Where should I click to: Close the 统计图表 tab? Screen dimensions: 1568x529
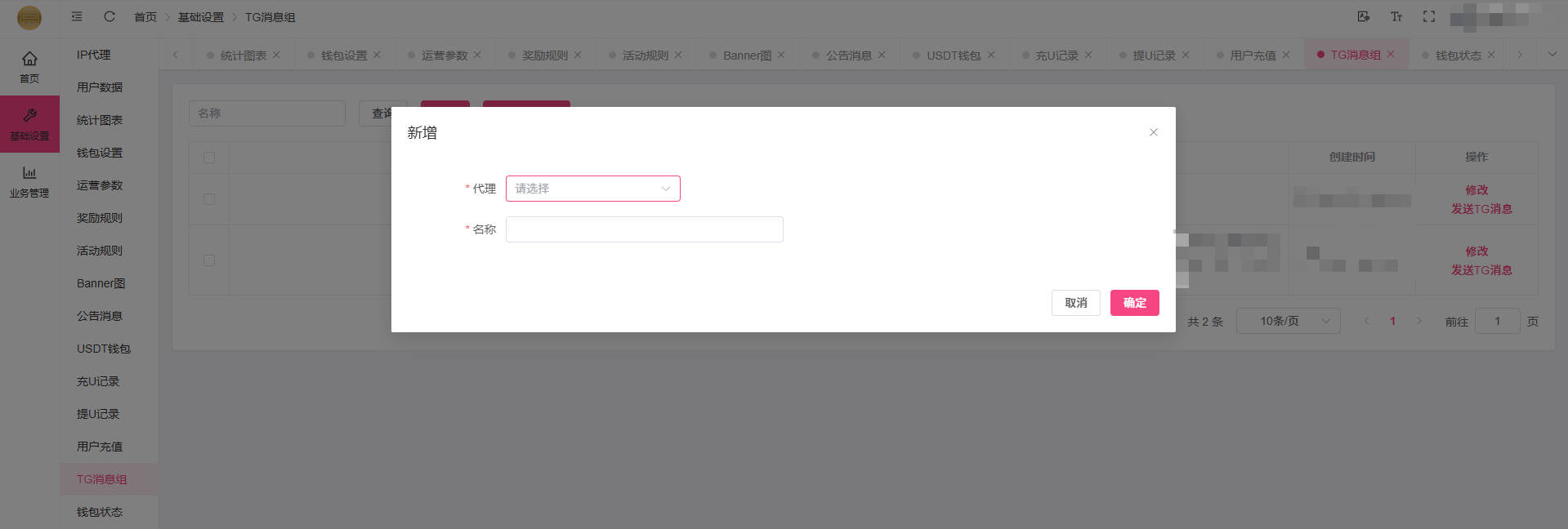[x=276, y=55]
